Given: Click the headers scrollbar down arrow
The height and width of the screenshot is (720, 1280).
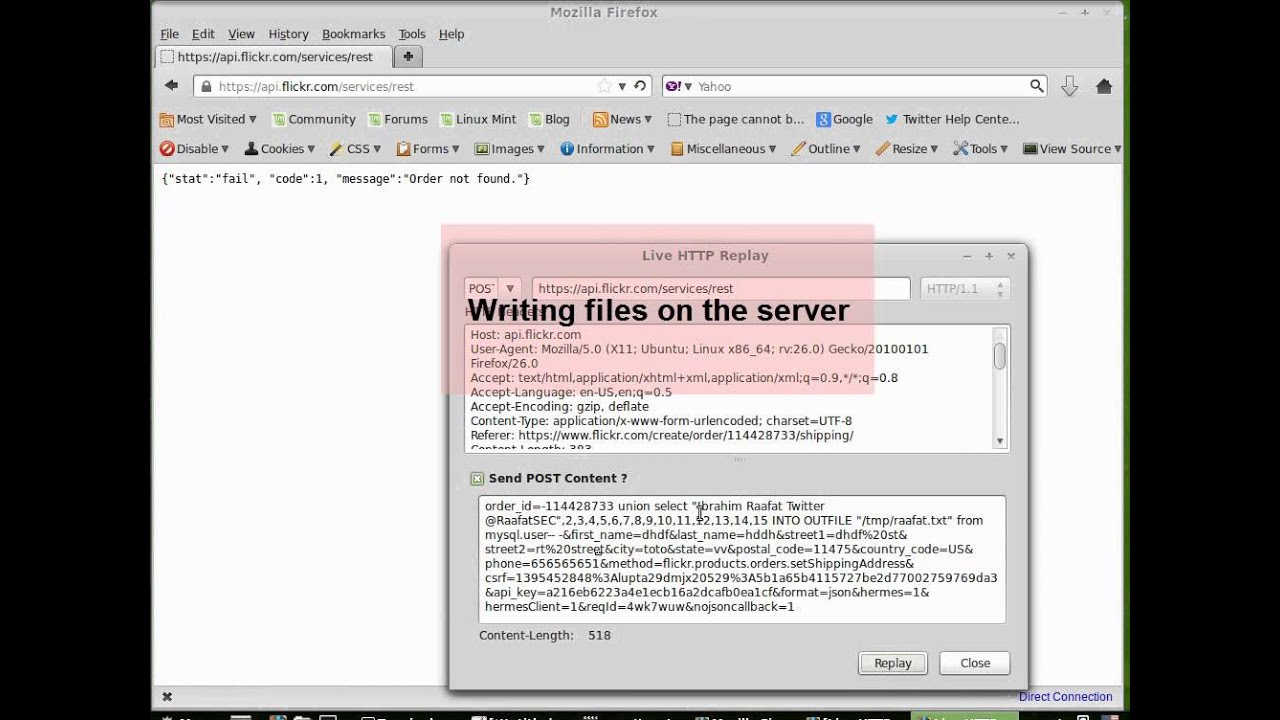Looking at the screenshot, I should tap(1000, 441).
